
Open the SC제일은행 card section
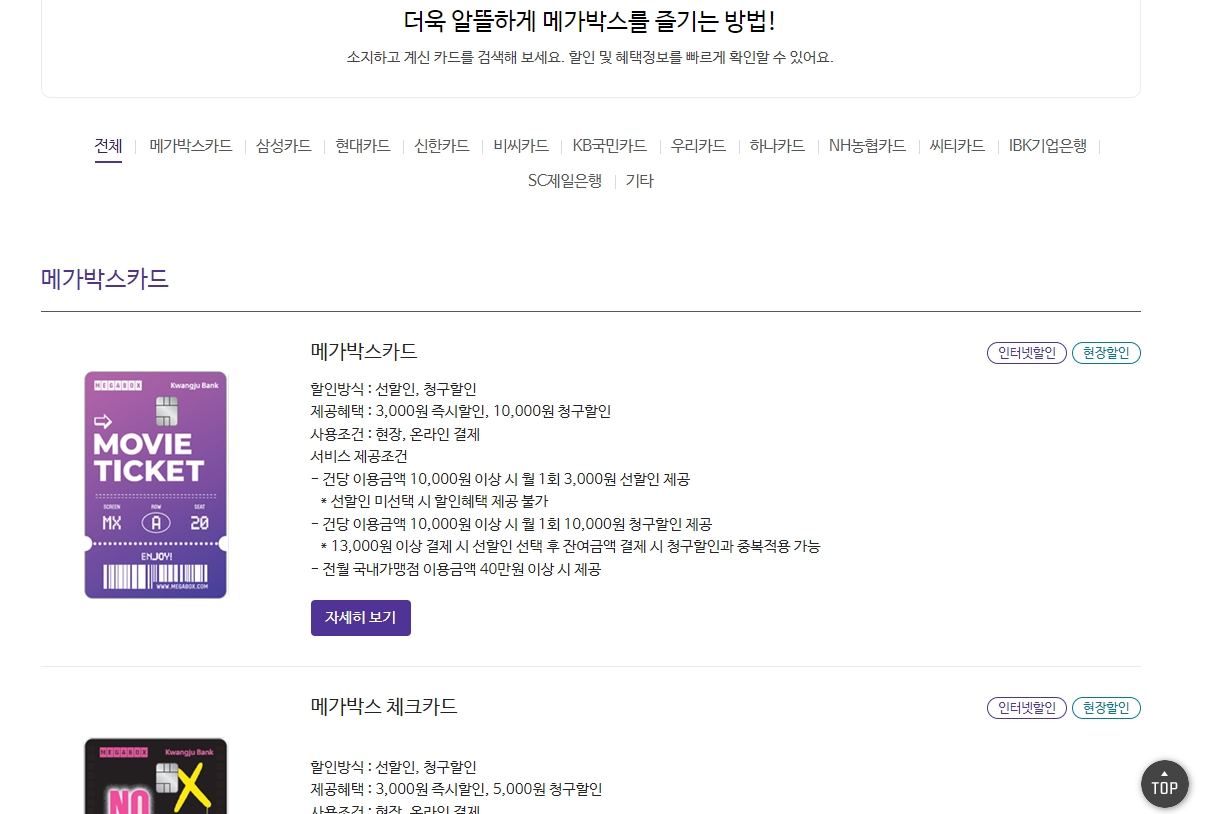pos(565,181)
